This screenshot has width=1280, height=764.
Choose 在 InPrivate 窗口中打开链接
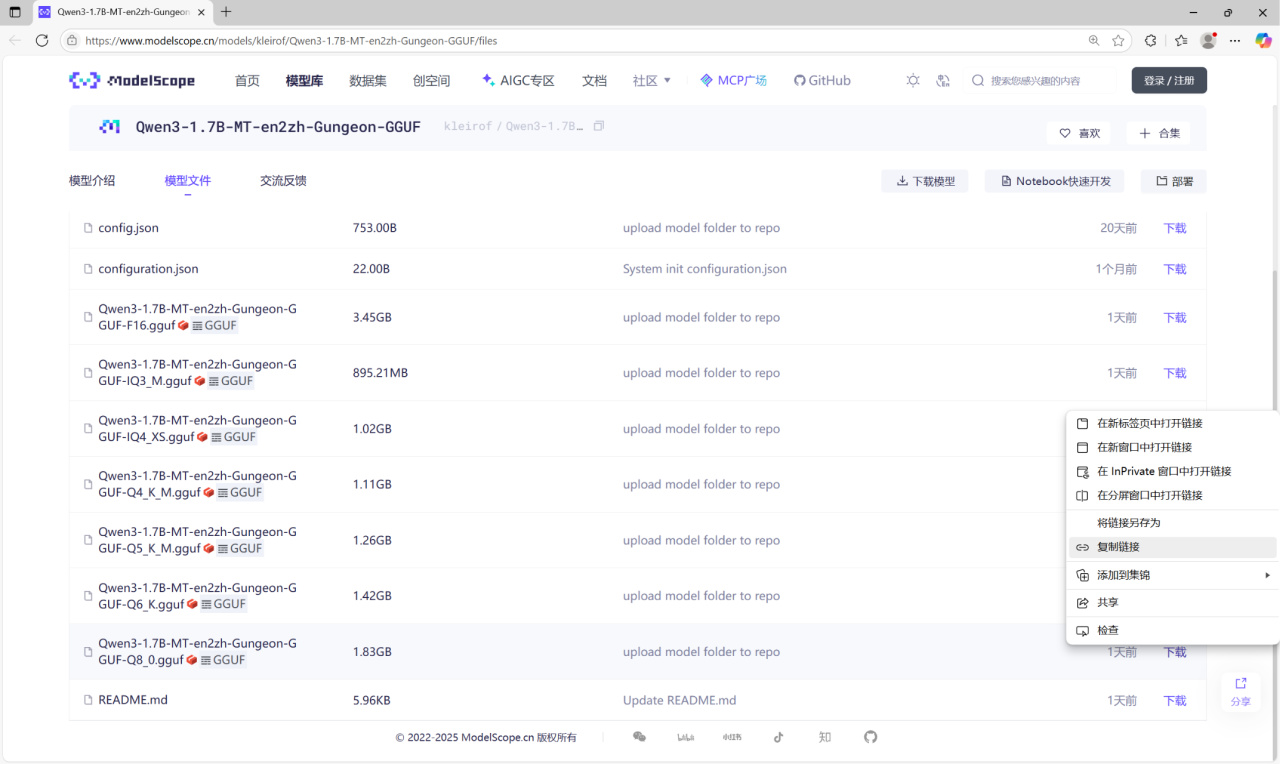click(1172, 471)
